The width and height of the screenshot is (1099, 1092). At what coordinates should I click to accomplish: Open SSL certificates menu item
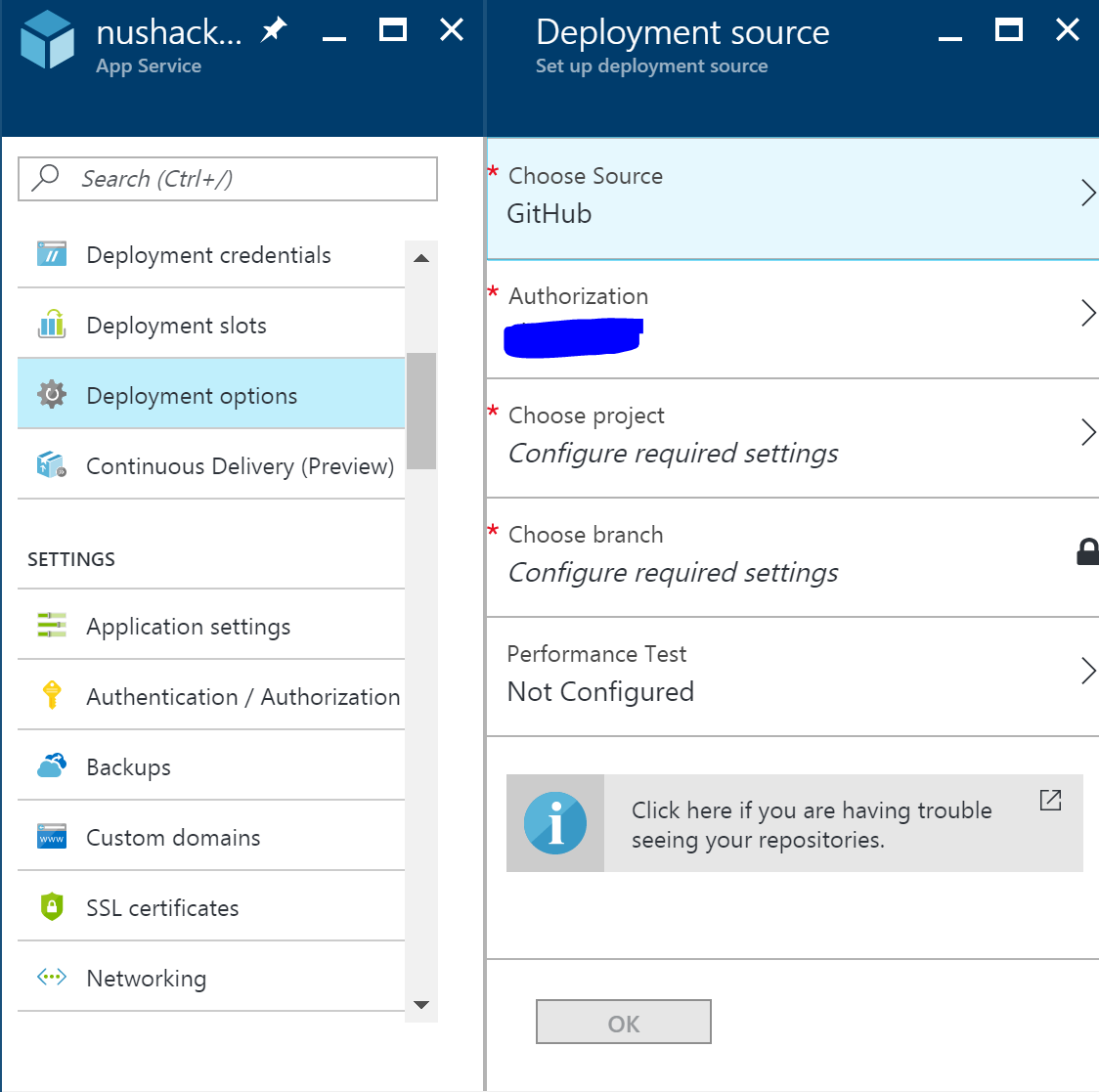click(x=211, y=906)
